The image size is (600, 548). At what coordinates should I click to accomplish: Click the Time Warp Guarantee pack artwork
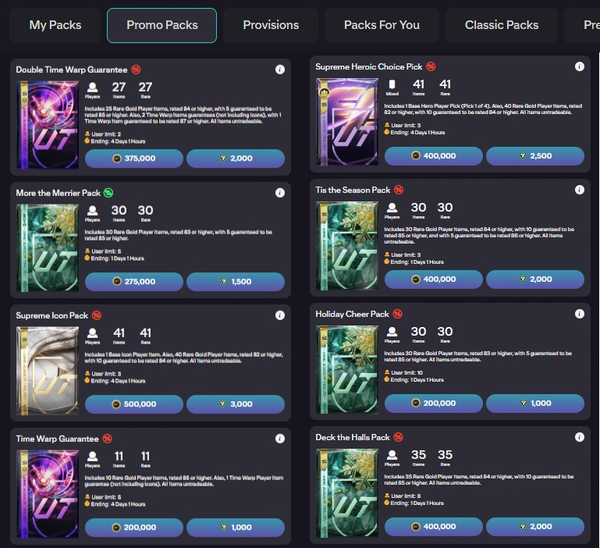45,488
